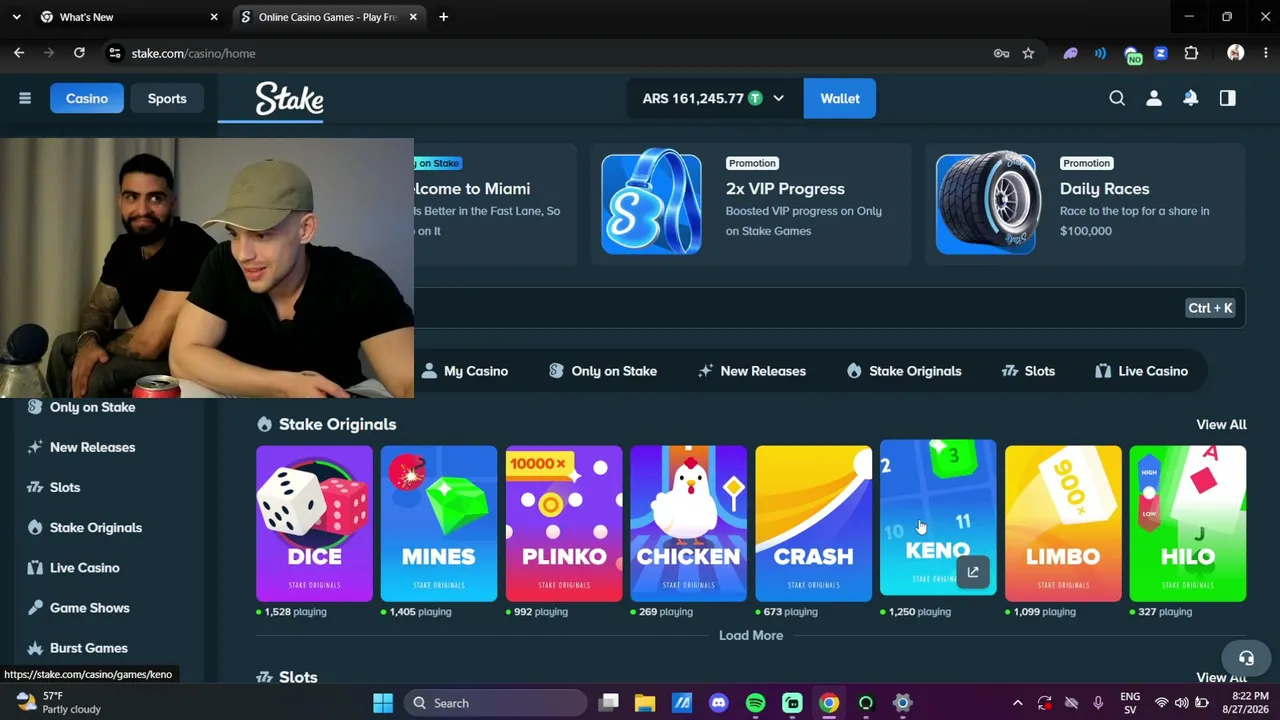Open the 2x VIP Progress promotion

pyautogui.click(x=751, y=203)
